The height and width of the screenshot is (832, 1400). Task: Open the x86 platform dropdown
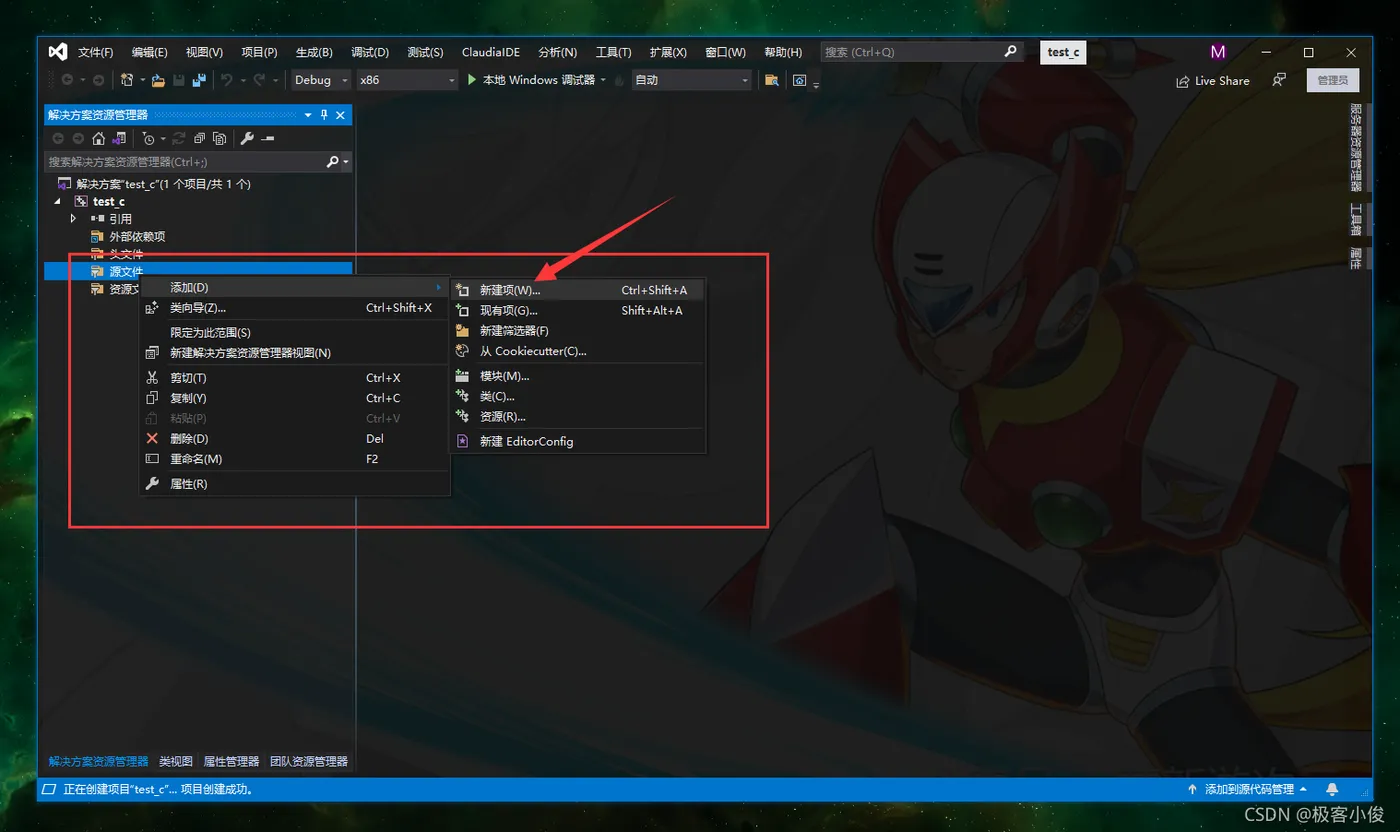407,80
